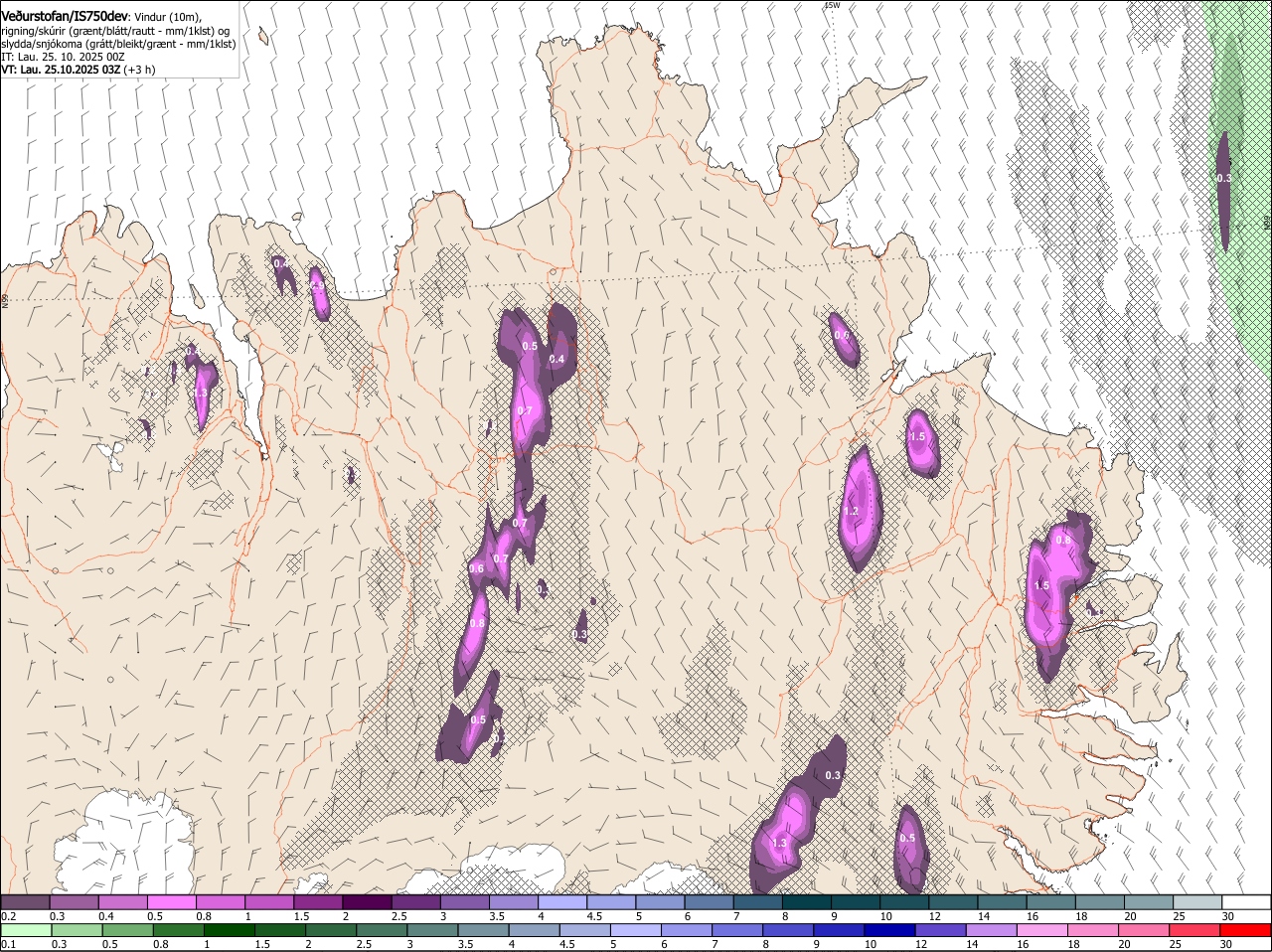This screenshot has height=952, width=1272.
Task: Click the 1.2 snowfall value label
Action: 851,511
